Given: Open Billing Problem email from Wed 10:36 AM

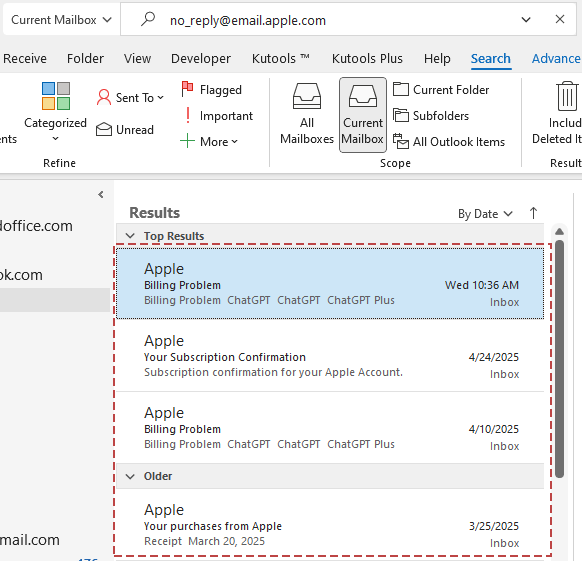Looking at the screenshot, I should pos(330,284).
